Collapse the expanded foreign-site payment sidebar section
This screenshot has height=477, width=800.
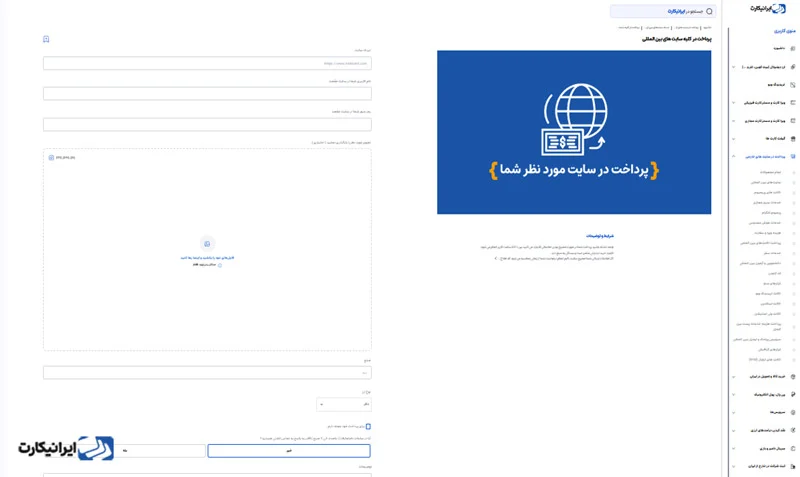734,157
